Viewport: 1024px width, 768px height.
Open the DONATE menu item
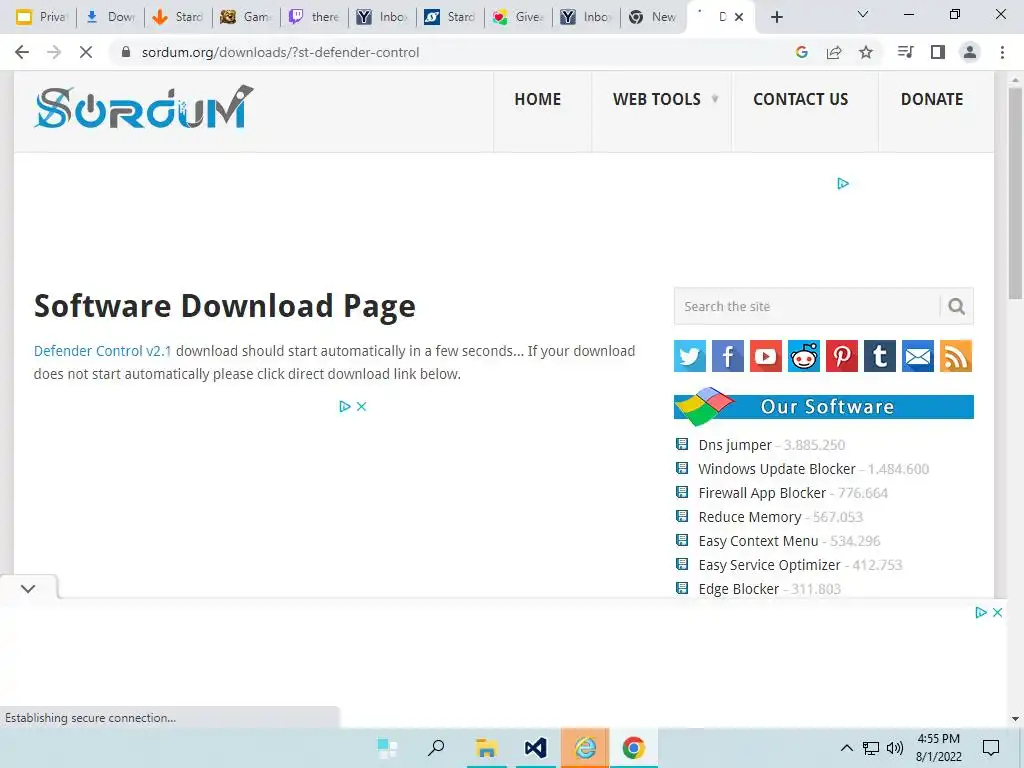coord(932,99)
